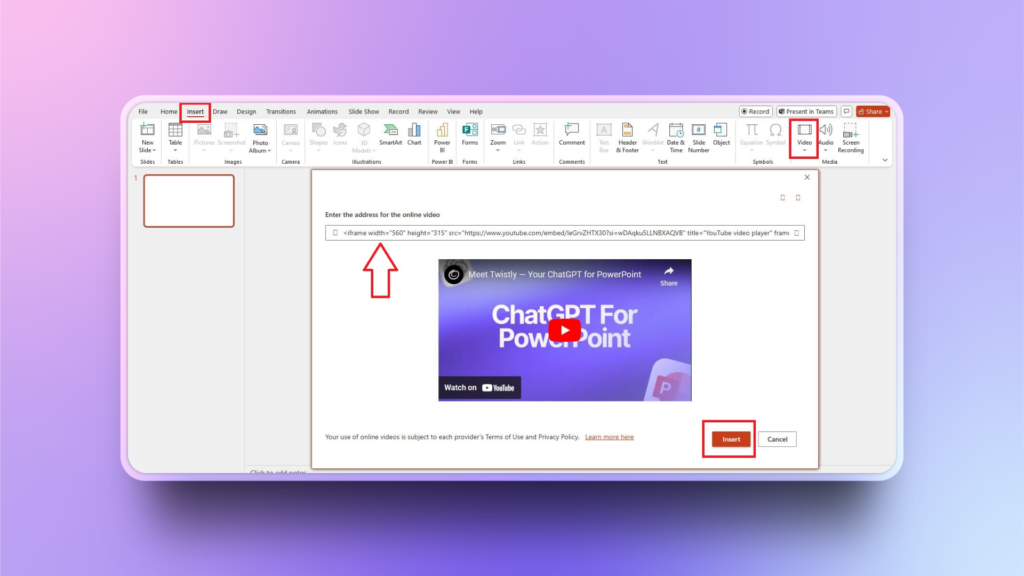
Task: Open the View tab
Action: click(453, 112)
